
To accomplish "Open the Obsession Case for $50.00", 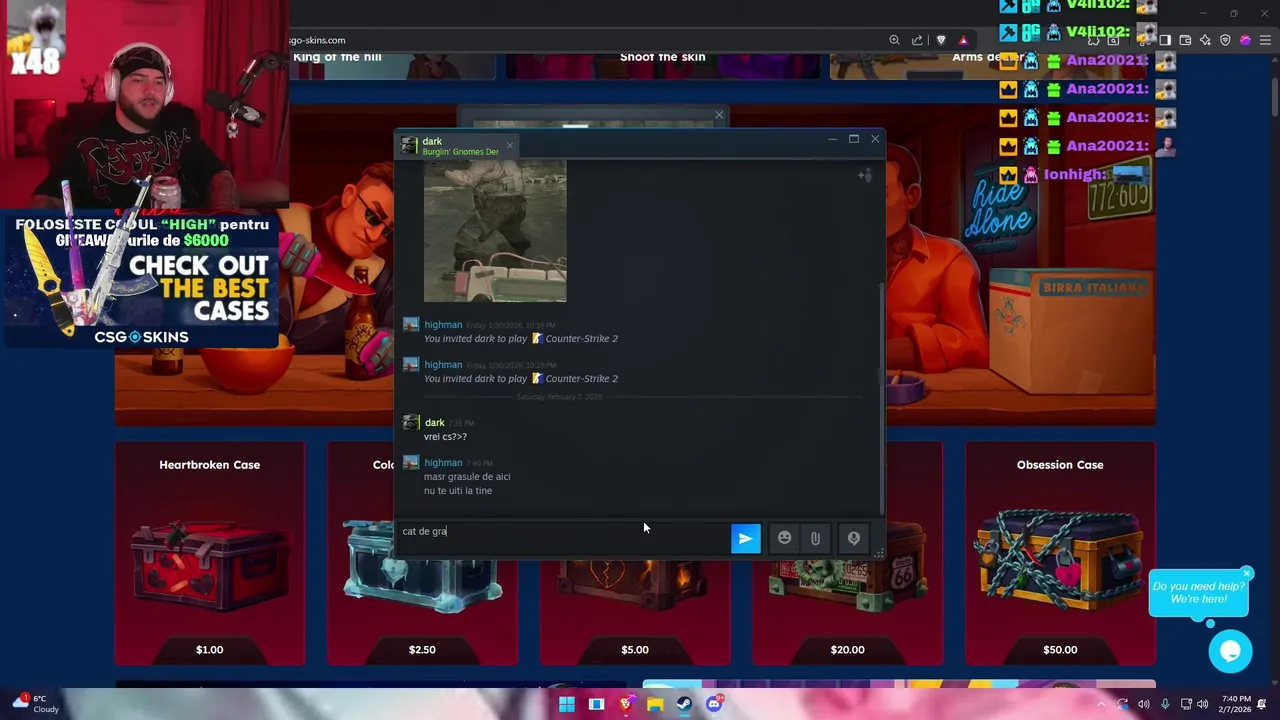I will point(1060,553).
